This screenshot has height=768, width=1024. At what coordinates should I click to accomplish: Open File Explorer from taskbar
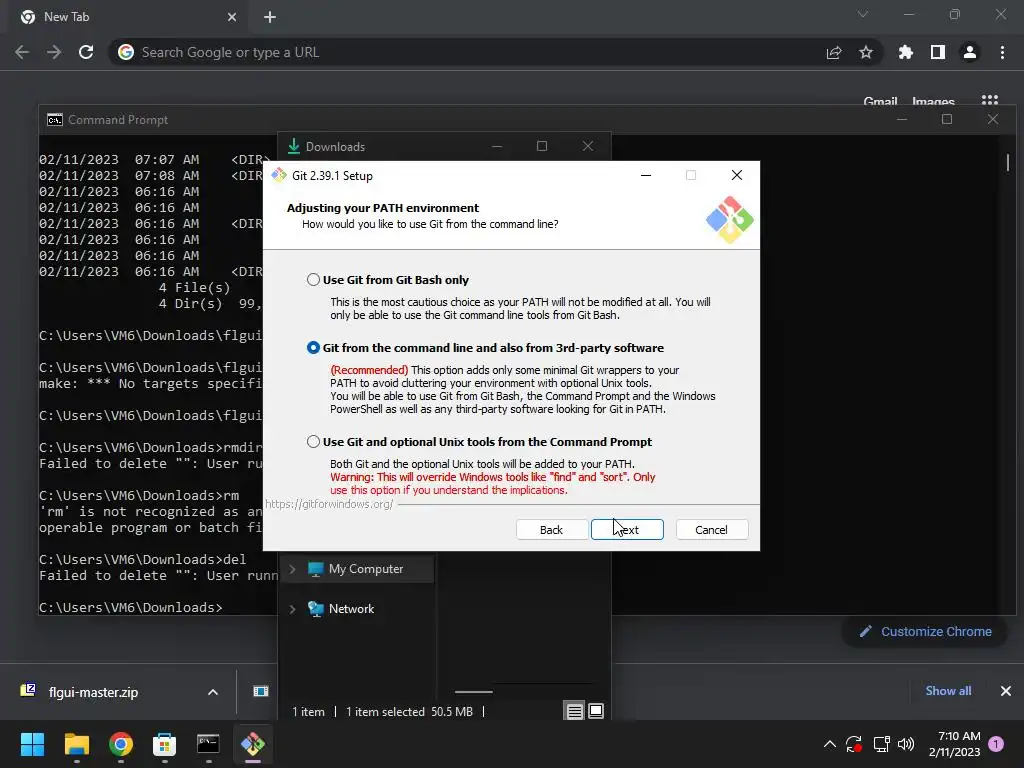pos(76,744)
